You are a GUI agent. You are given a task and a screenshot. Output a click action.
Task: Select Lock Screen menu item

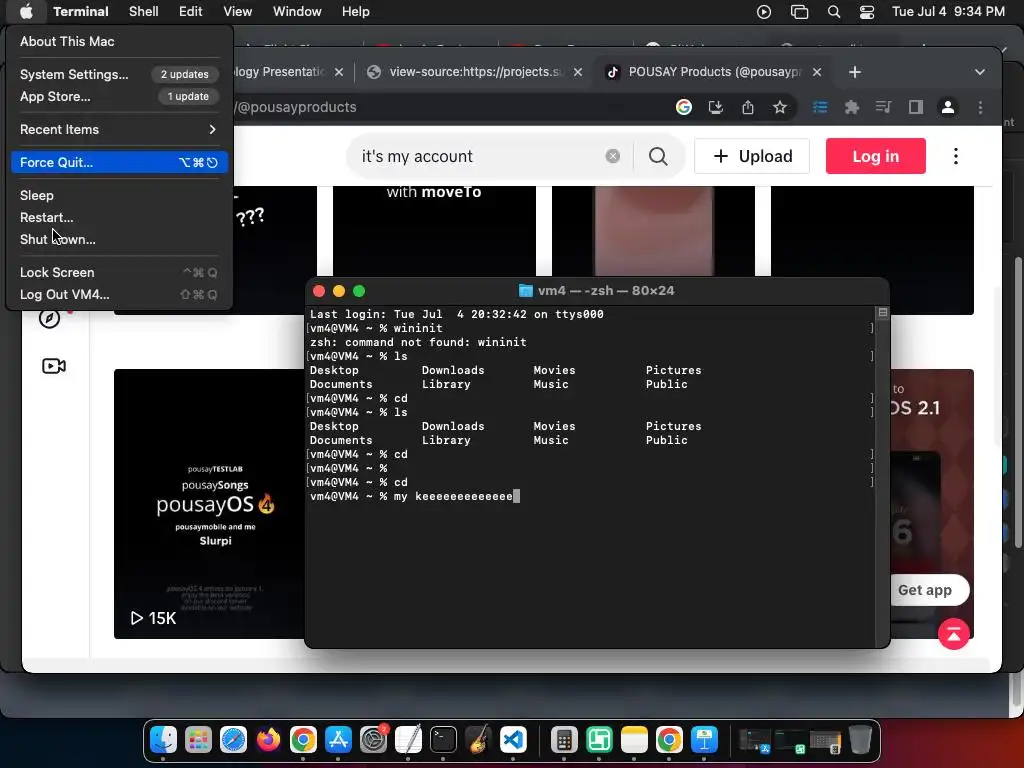coord(119,272)
